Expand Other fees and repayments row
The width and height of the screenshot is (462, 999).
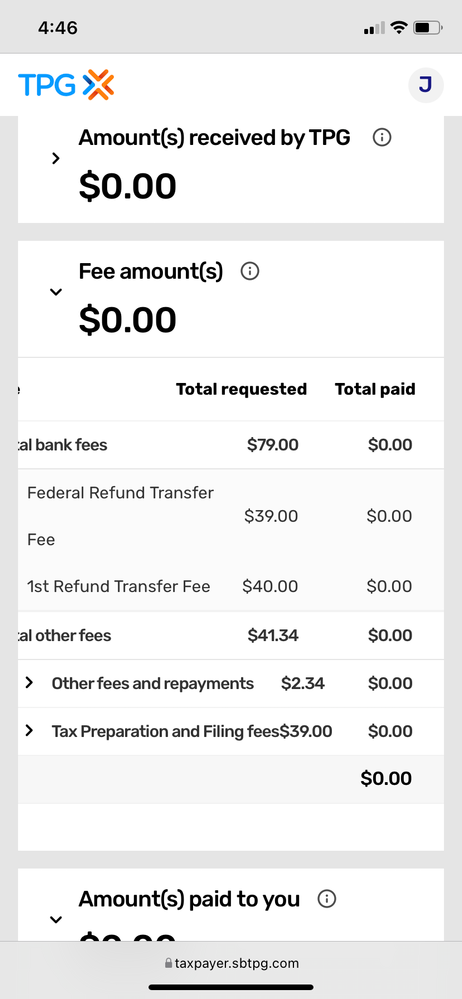click(29, 683)
